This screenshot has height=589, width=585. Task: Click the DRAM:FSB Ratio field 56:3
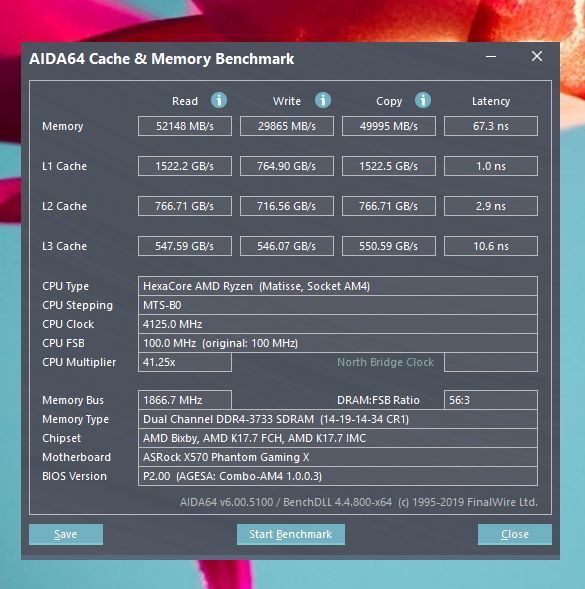(491, 400)
